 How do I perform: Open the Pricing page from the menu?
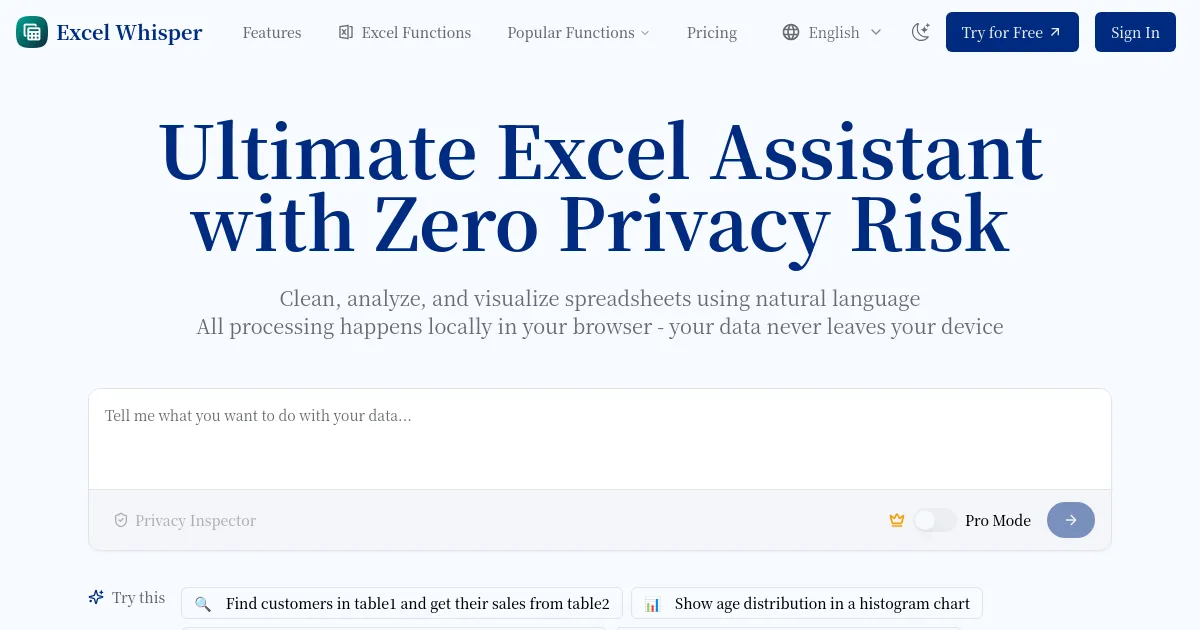click(711, 32)
